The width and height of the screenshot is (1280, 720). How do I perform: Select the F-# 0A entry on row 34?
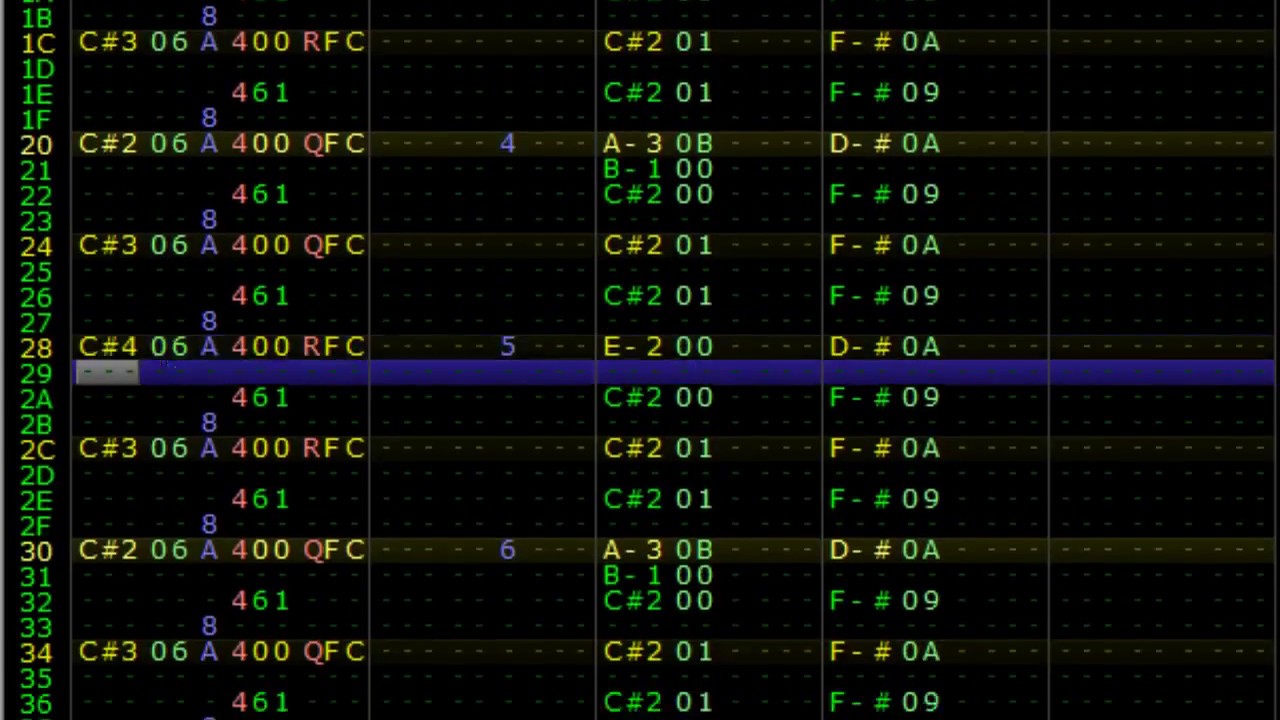click(884, 652)
